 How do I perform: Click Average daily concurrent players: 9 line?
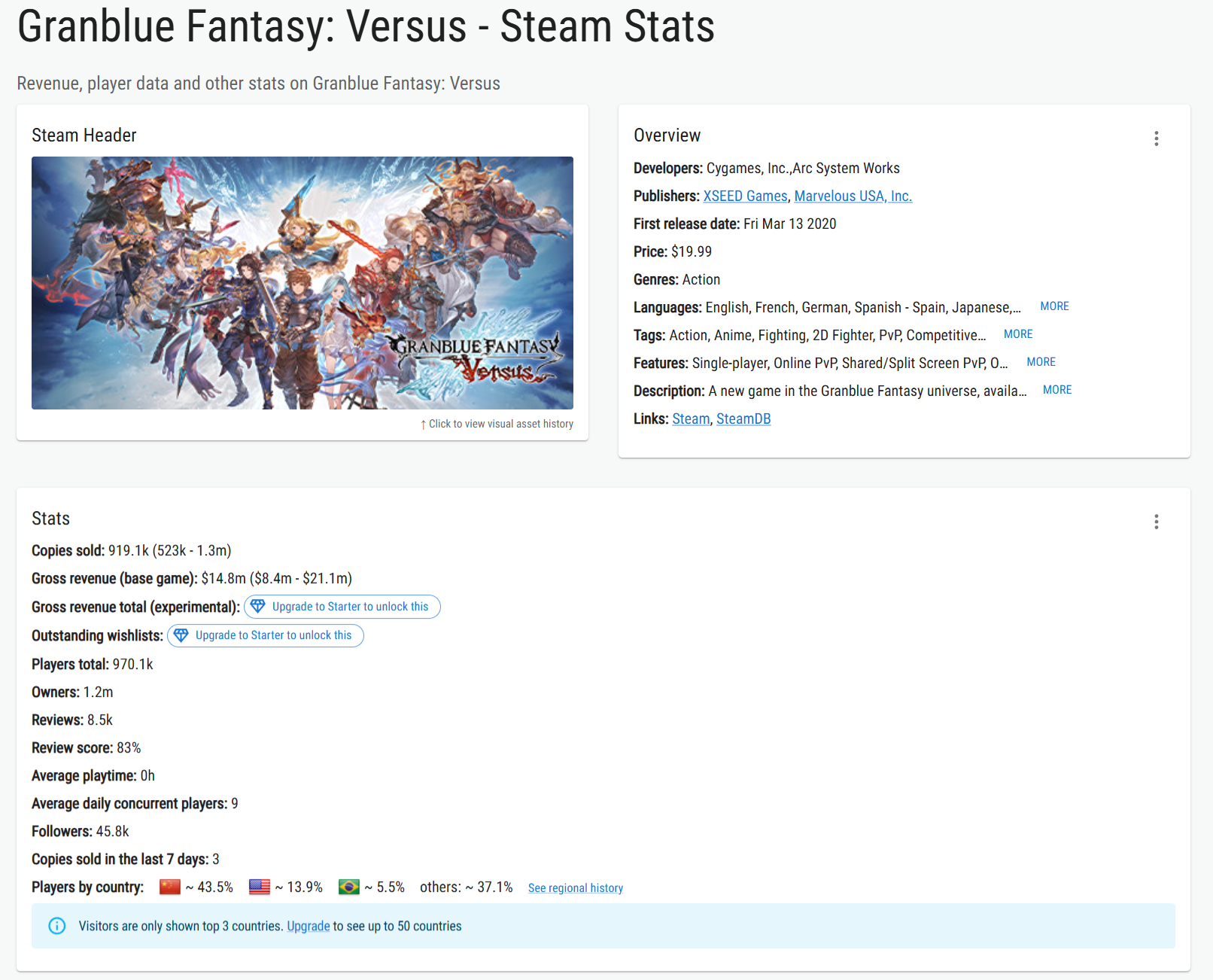135,803
